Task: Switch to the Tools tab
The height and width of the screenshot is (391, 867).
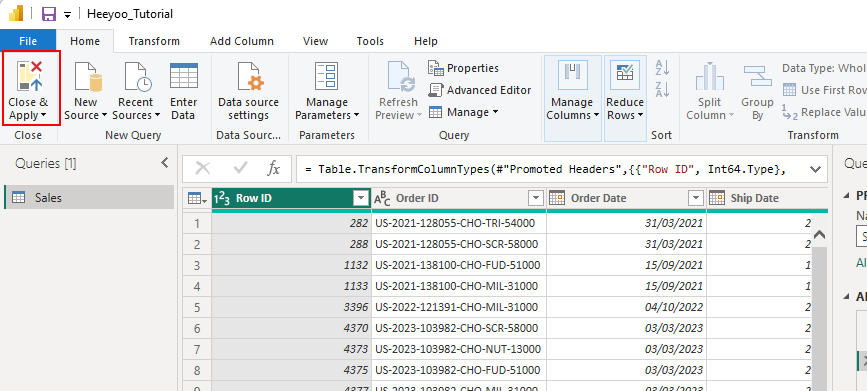Action: pos(370,41)
